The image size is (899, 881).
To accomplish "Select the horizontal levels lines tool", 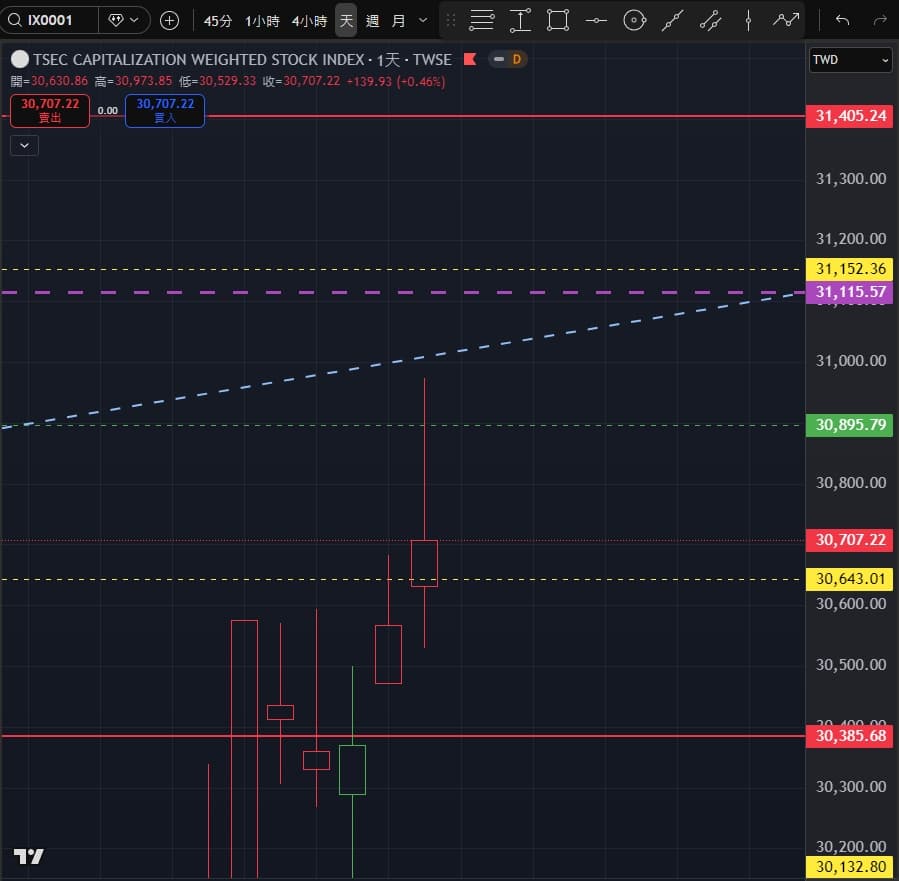I will click(482, 21).
